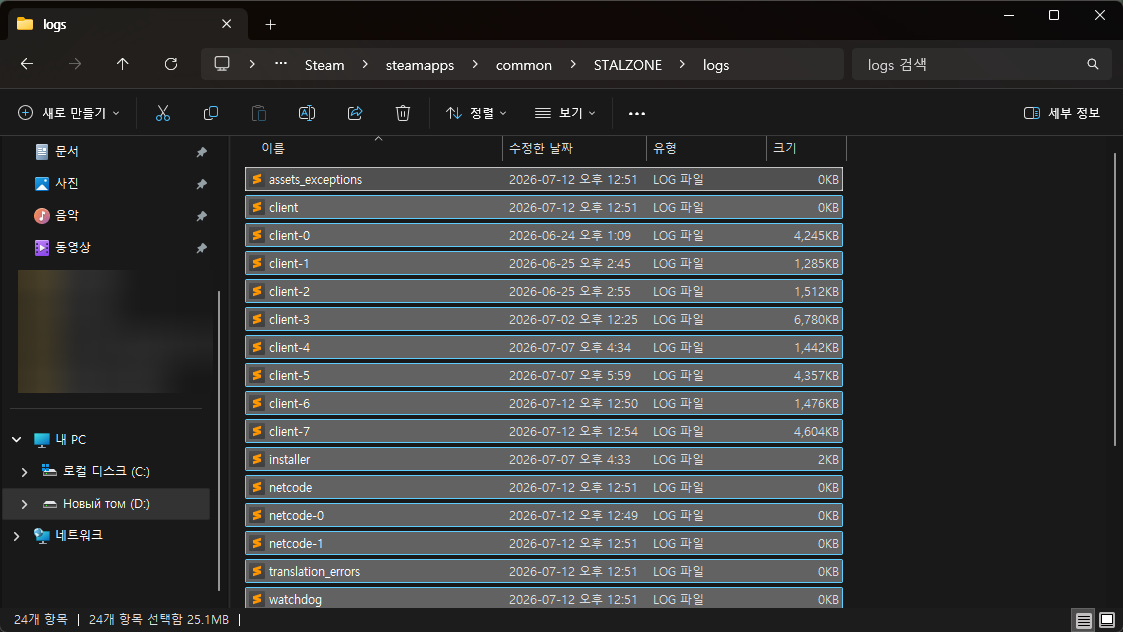This screenshot has height=632, width=1123.
Task: Refresh the folder with the reload icon
Action: (170, 64)
